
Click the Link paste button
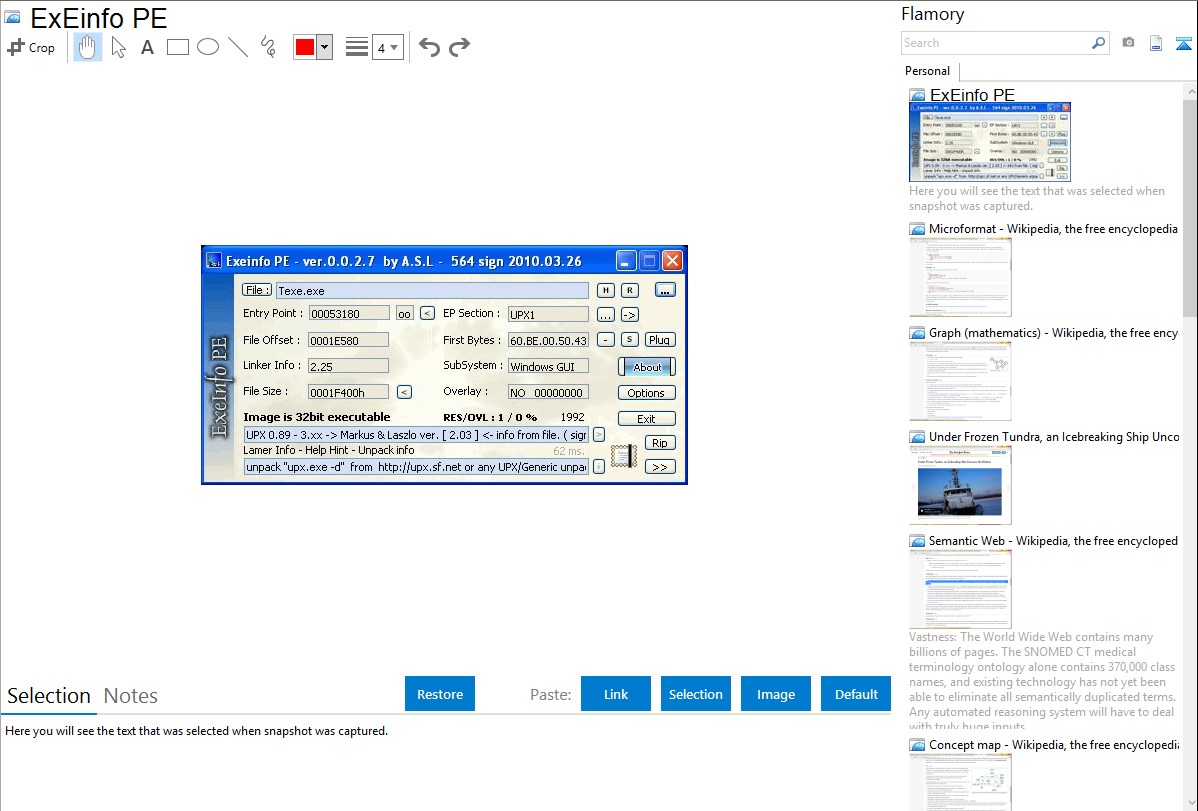[x=616, y=694]
